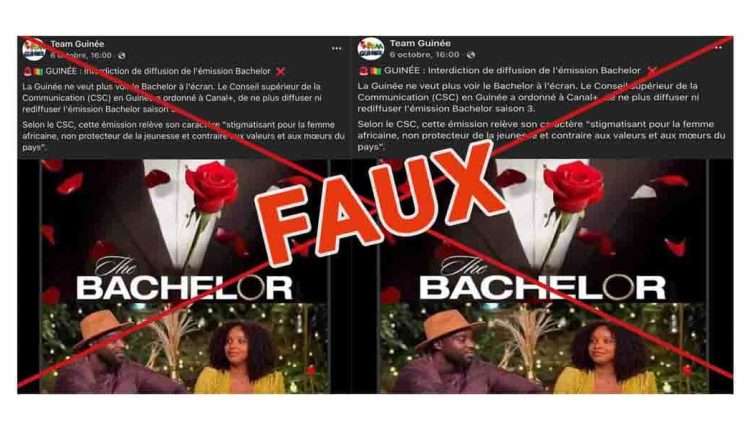The height and width of the screenshot is (430, 750).
Task: Click the left post's CSC paragraph text
Action: point(183,136)
